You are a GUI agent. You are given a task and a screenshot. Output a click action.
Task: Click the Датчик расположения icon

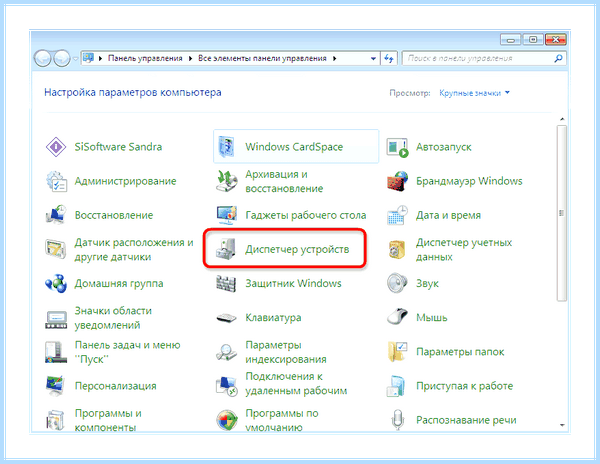(x=56, y=249)
